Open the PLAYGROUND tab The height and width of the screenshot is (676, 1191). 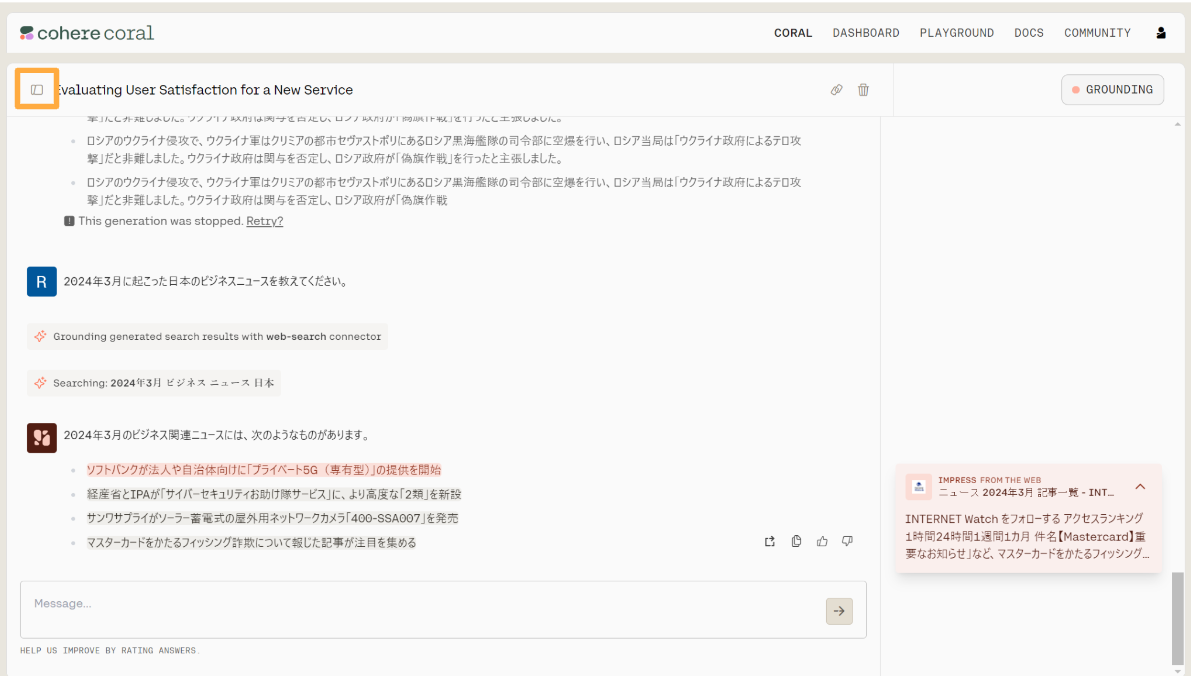956,33
